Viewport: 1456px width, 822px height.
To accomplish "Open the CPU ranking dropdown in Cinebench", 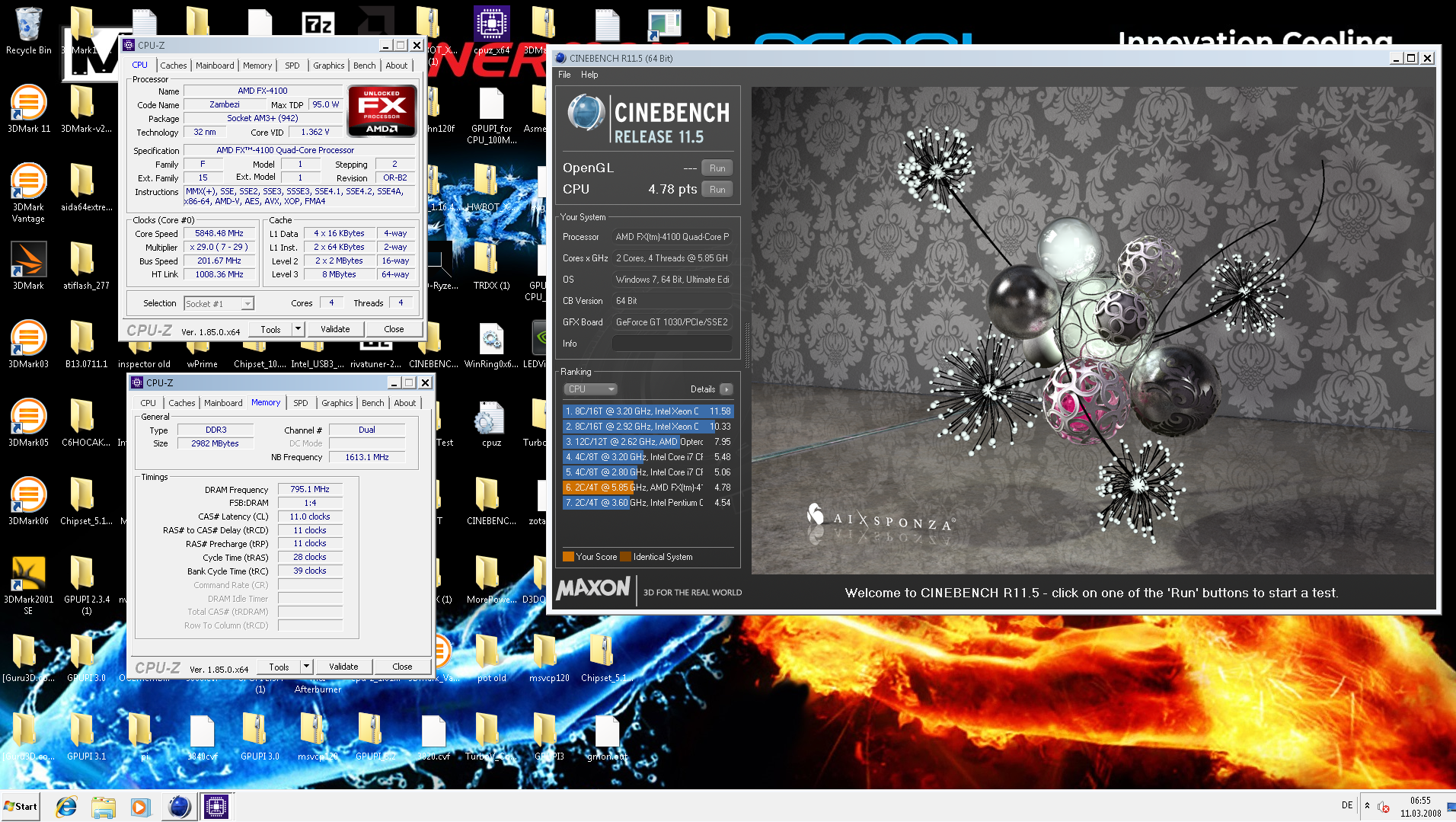I will [x=591, y=389].
